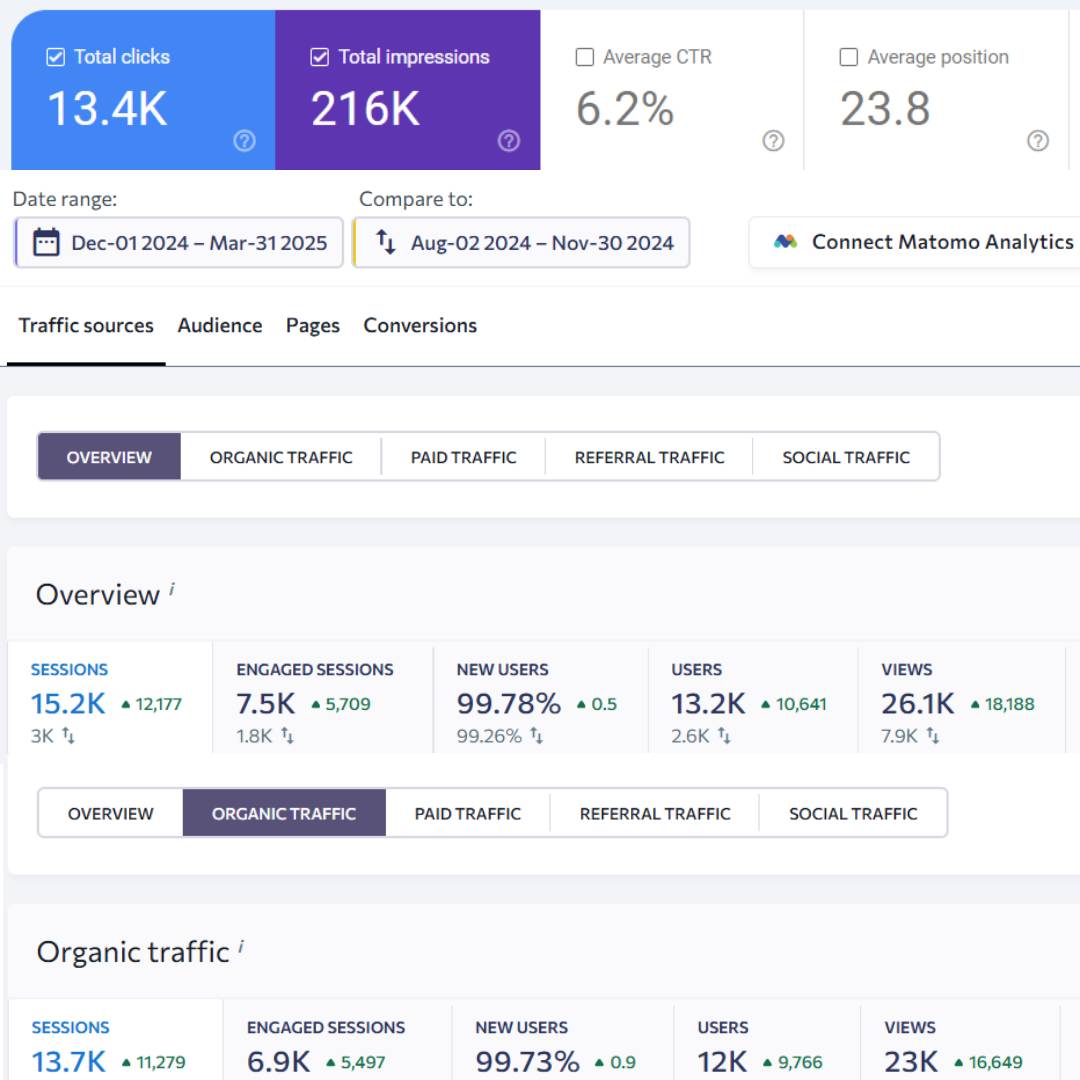Click compare arrows beside 1.8K engaged sessions
1080x1080 pixels.
287,736
